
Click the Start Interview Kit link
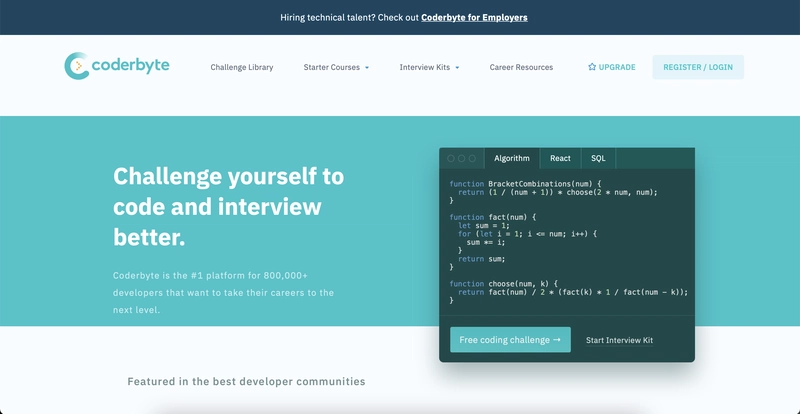619,340
